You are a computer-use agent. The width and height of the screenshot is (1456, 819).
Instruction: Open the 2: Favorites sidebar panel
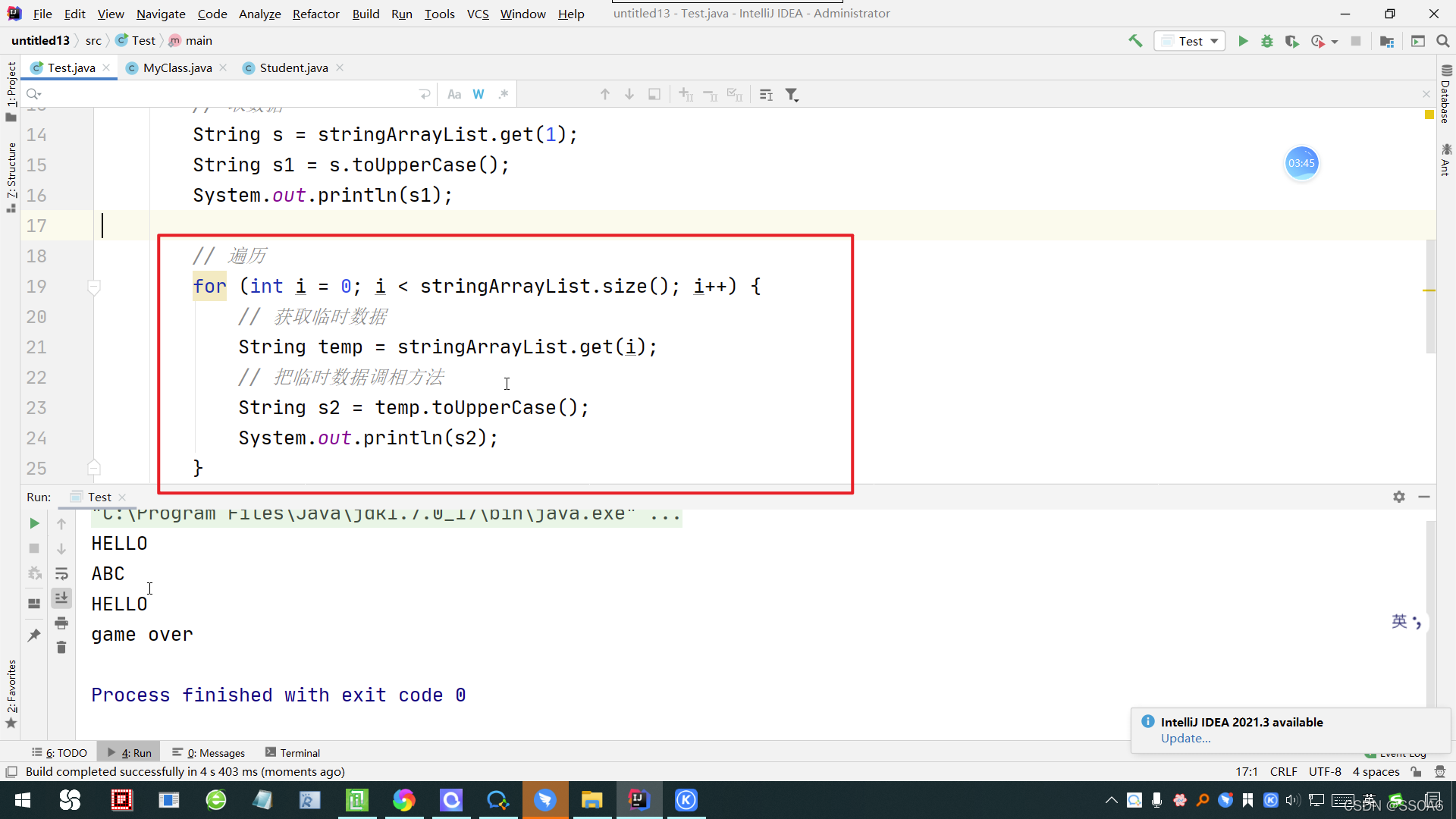pos(11,693)
